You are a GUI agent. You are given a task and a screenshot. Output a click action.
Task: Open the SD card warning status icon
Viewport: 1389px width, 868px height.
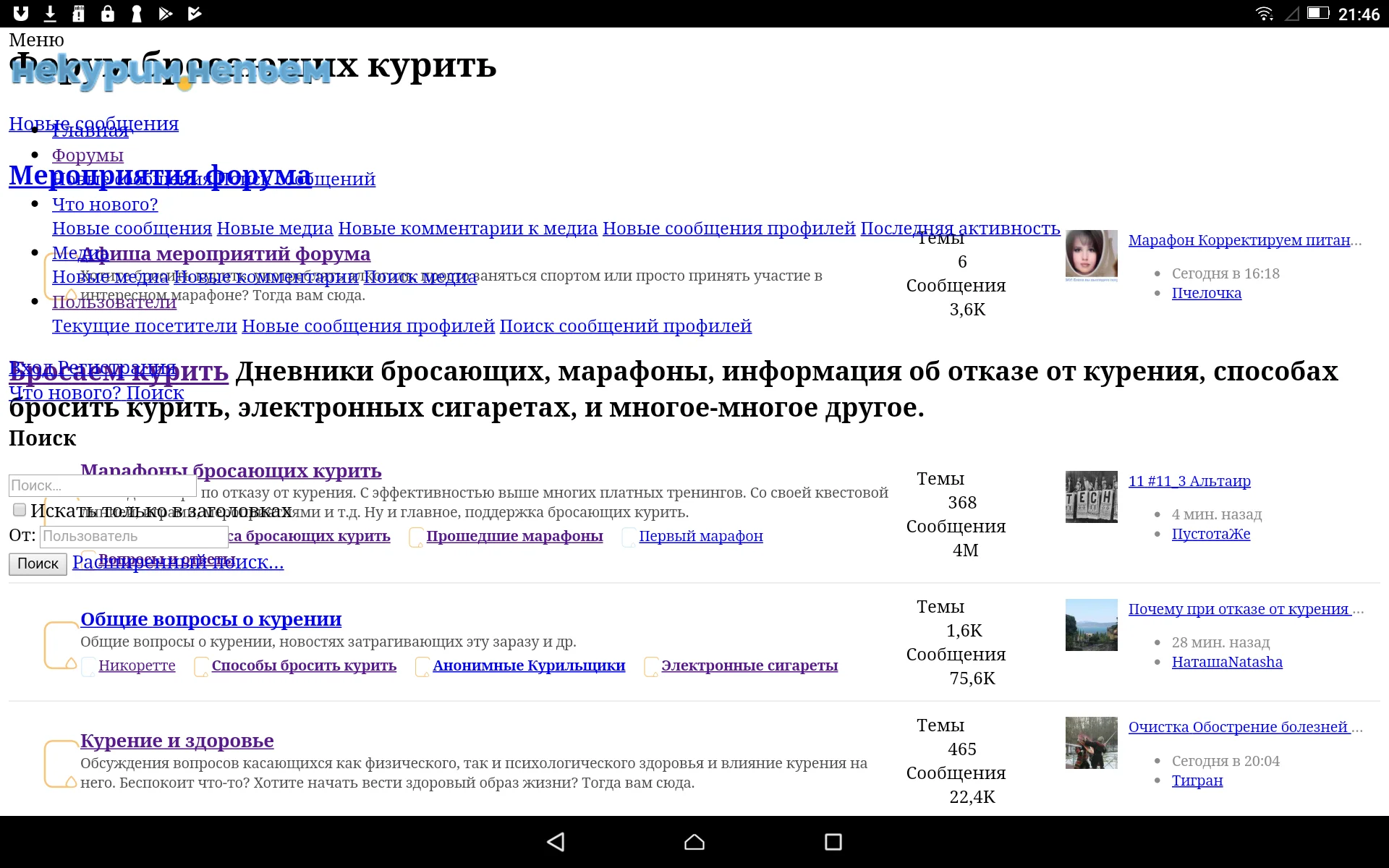coord(78,13)
